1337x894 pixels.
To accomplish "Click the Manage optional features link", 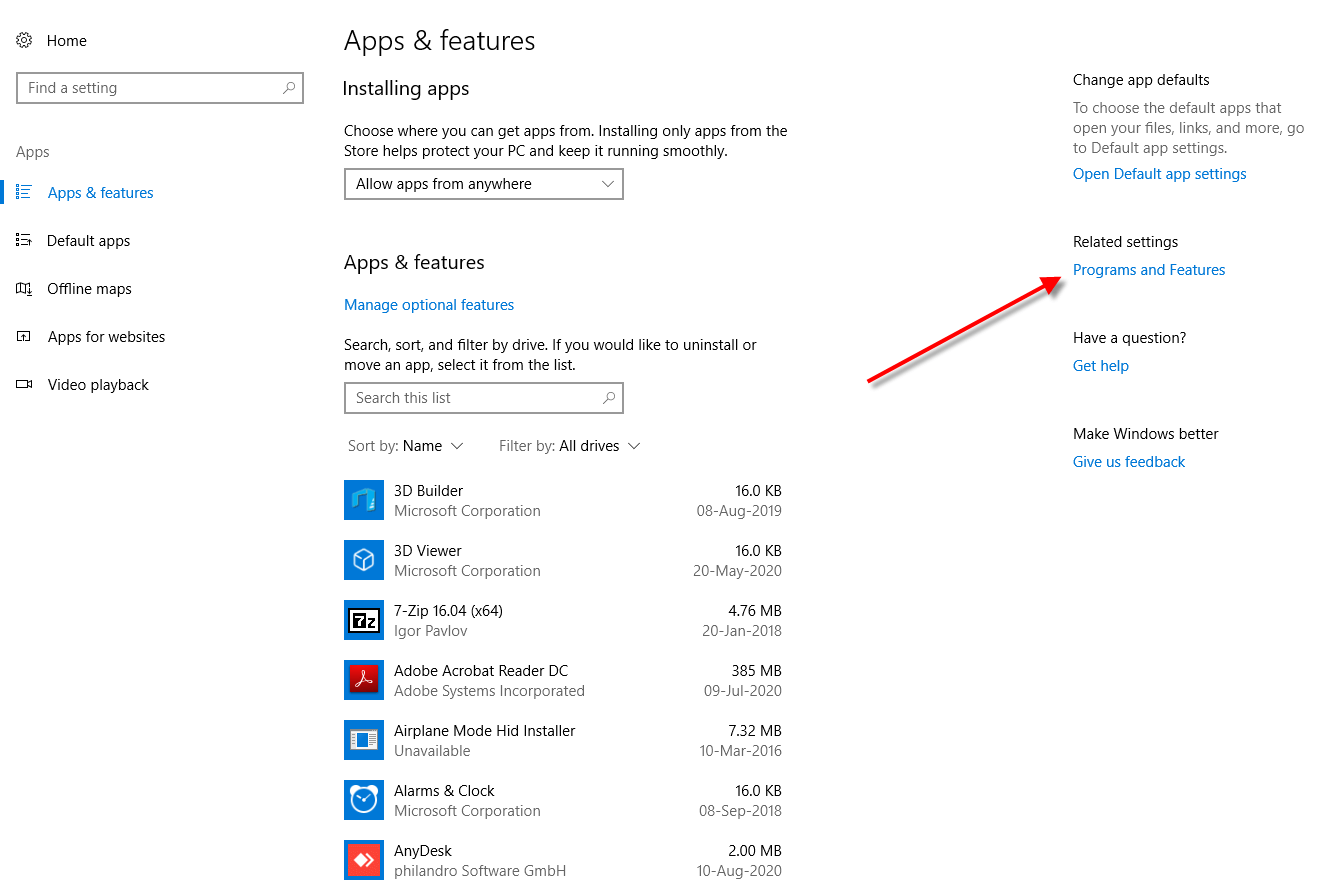I will point(429,305).
